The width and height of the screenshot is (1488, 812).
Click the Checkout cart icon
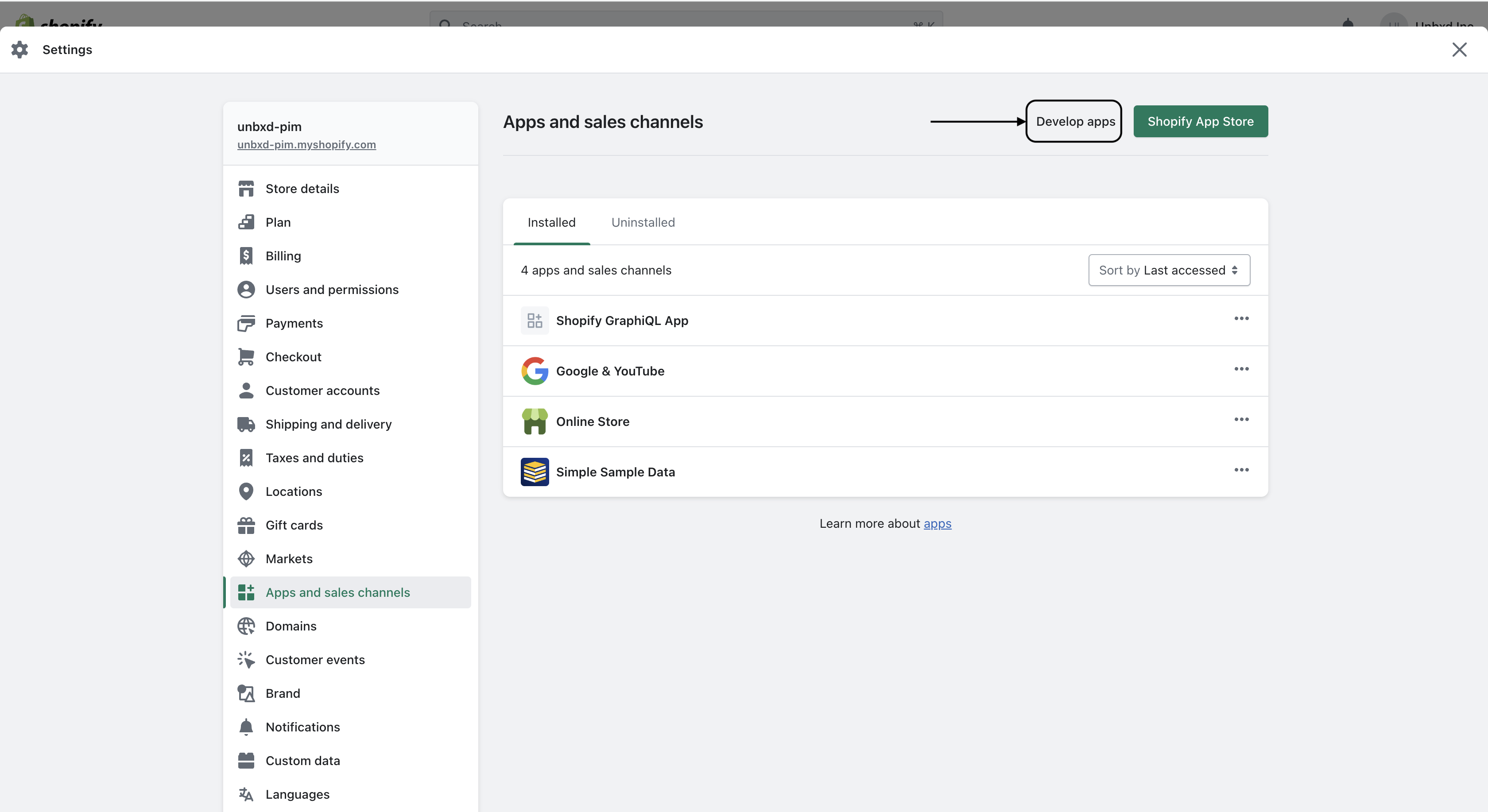point(246,357)
